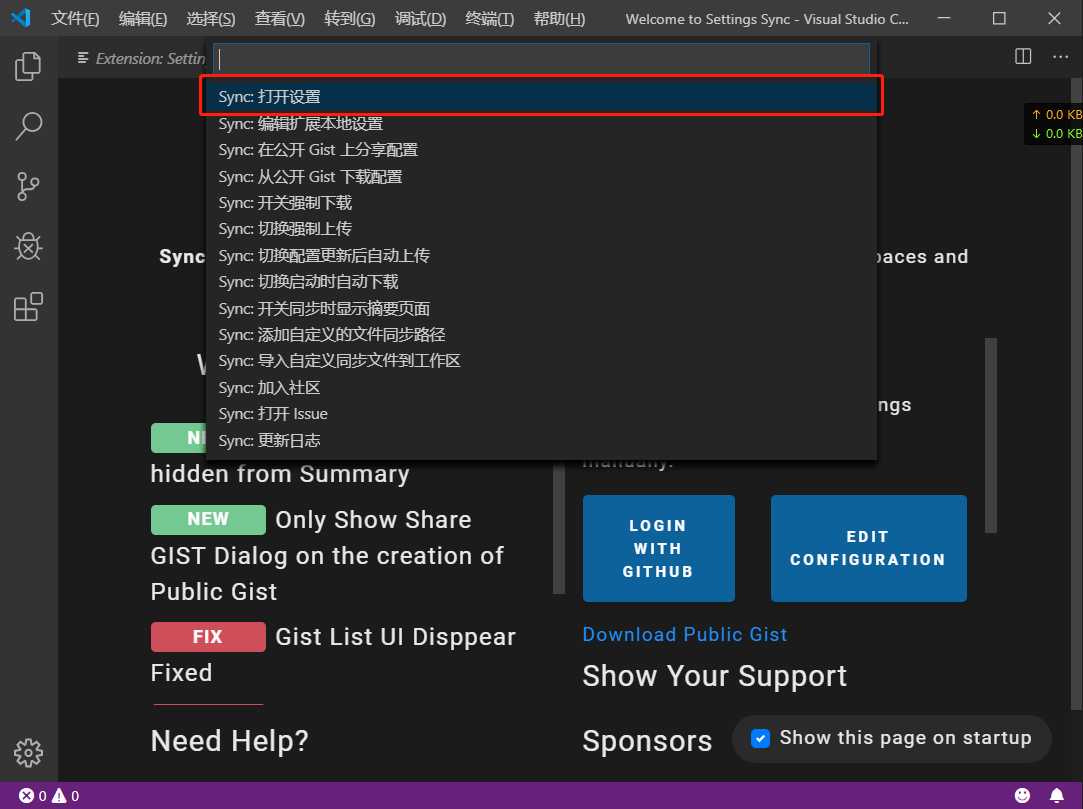Open the 帮助(H) menu
The image size is (1083, 809).
tap(559, 19)
